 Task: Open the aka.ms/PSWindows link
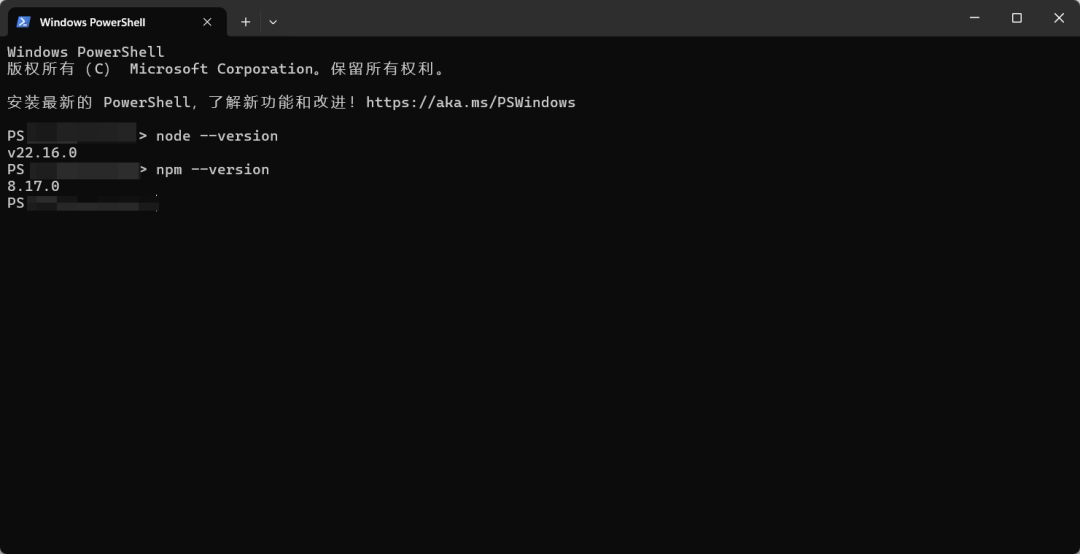pyautogui.click(x=470, y=102)
